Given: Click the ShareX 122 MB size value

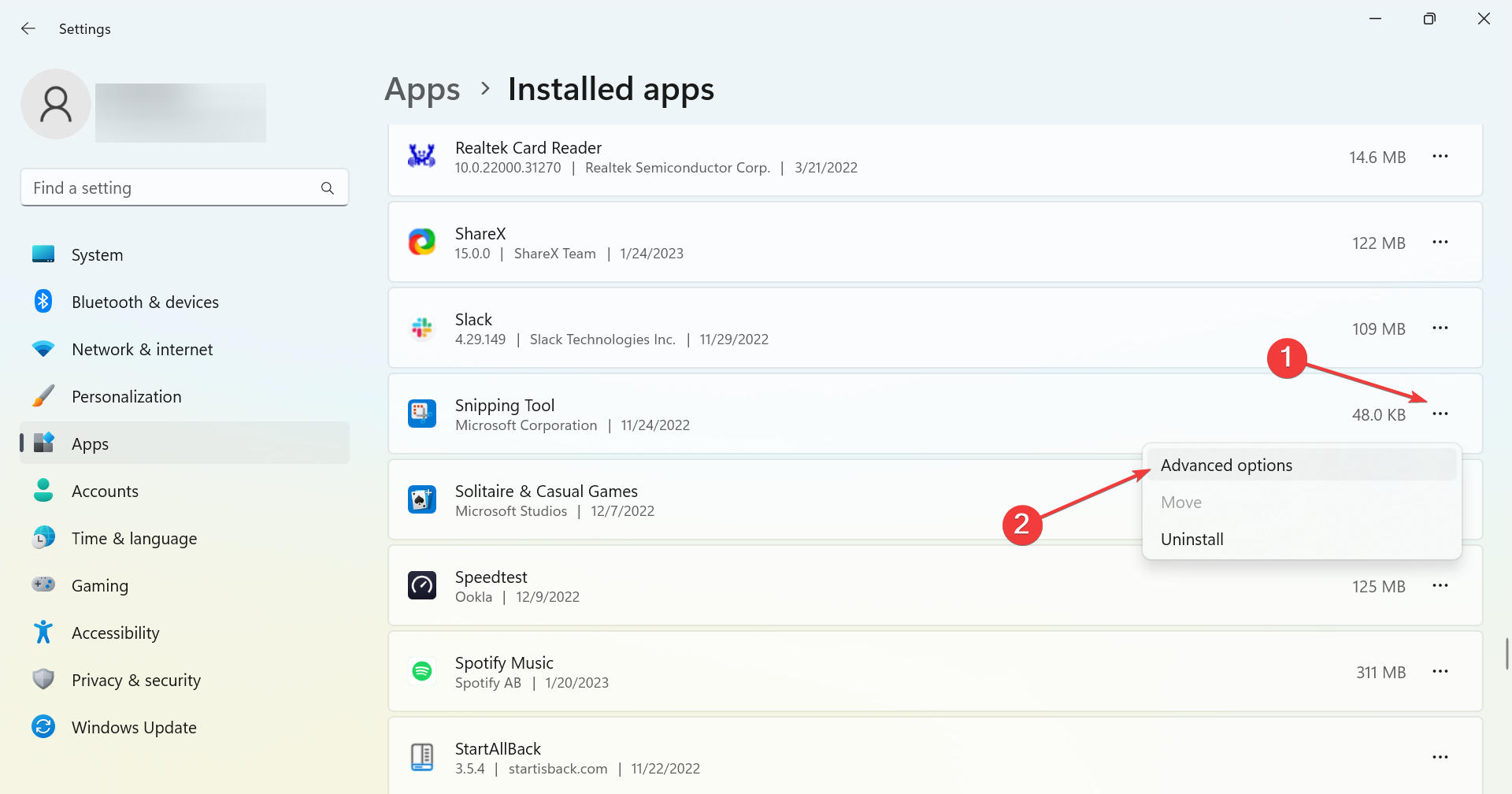Looking at the screenshot, I should tap(1379, 243).
